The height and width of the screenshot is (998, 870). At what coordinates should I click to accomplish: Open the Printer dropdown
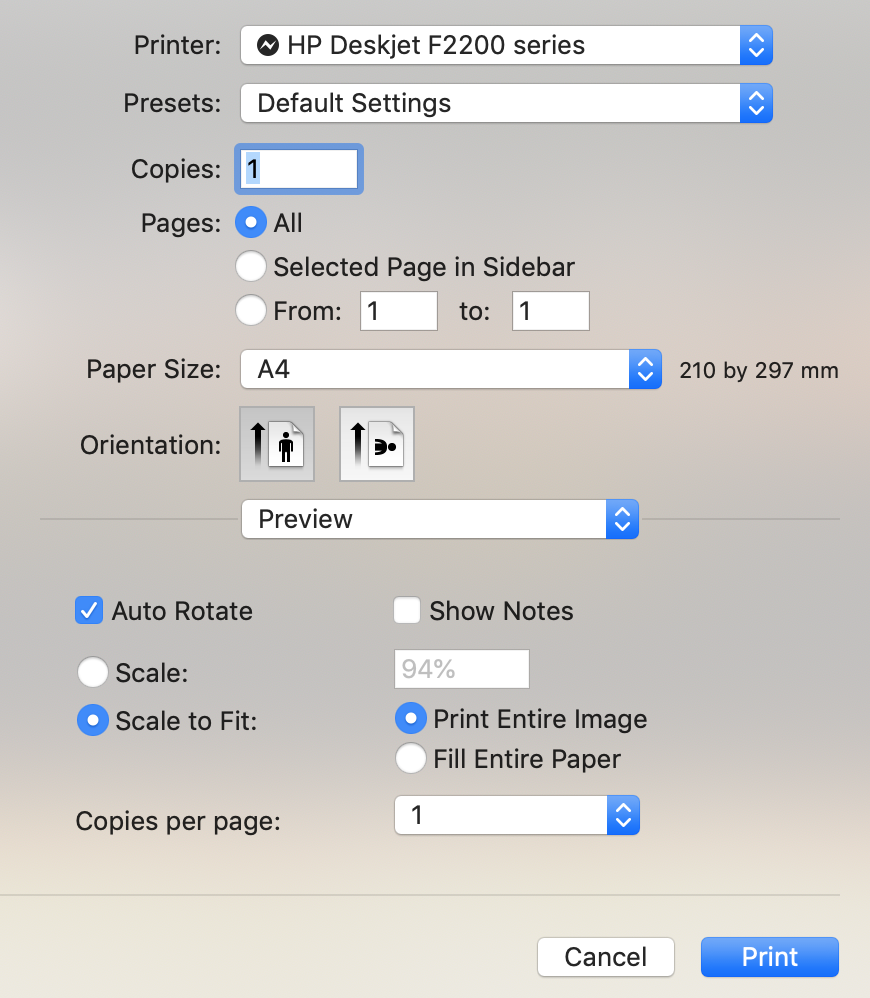click(506, 45)
